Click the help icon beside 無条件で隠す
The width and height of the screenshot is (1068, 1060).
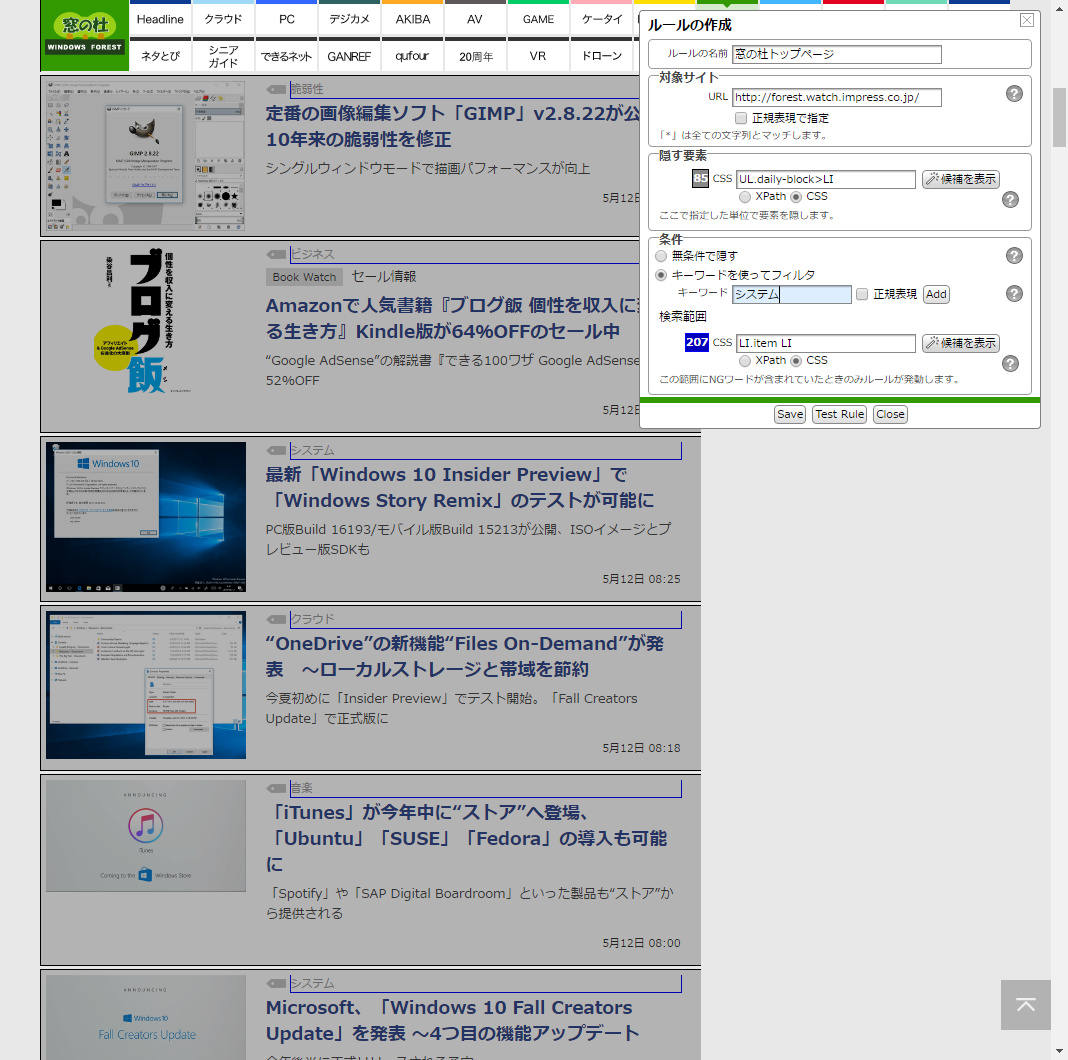(x=1014, y=255)
